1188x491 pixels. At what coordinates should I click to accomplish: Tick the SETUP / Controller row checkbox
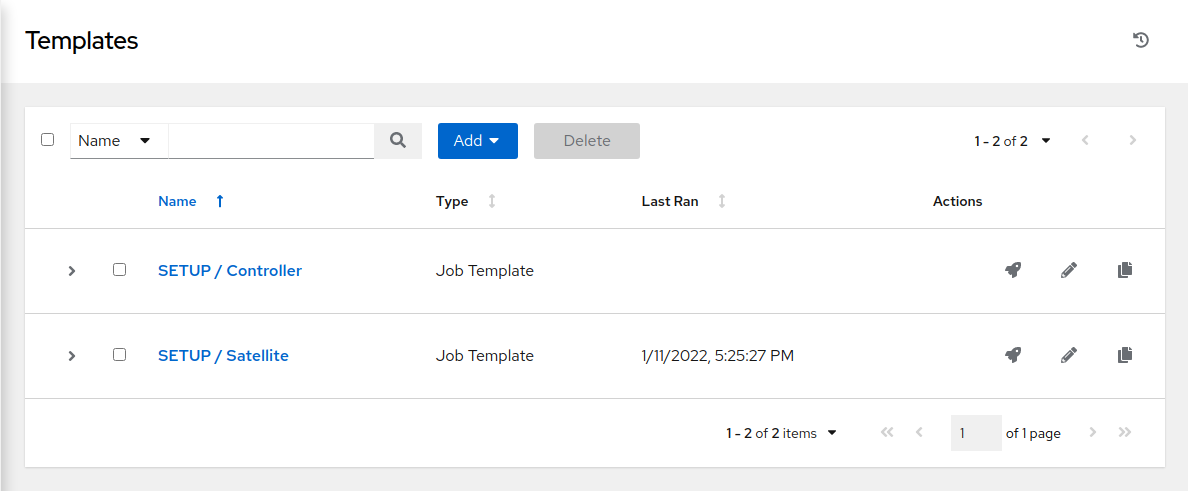pos(119,270)
